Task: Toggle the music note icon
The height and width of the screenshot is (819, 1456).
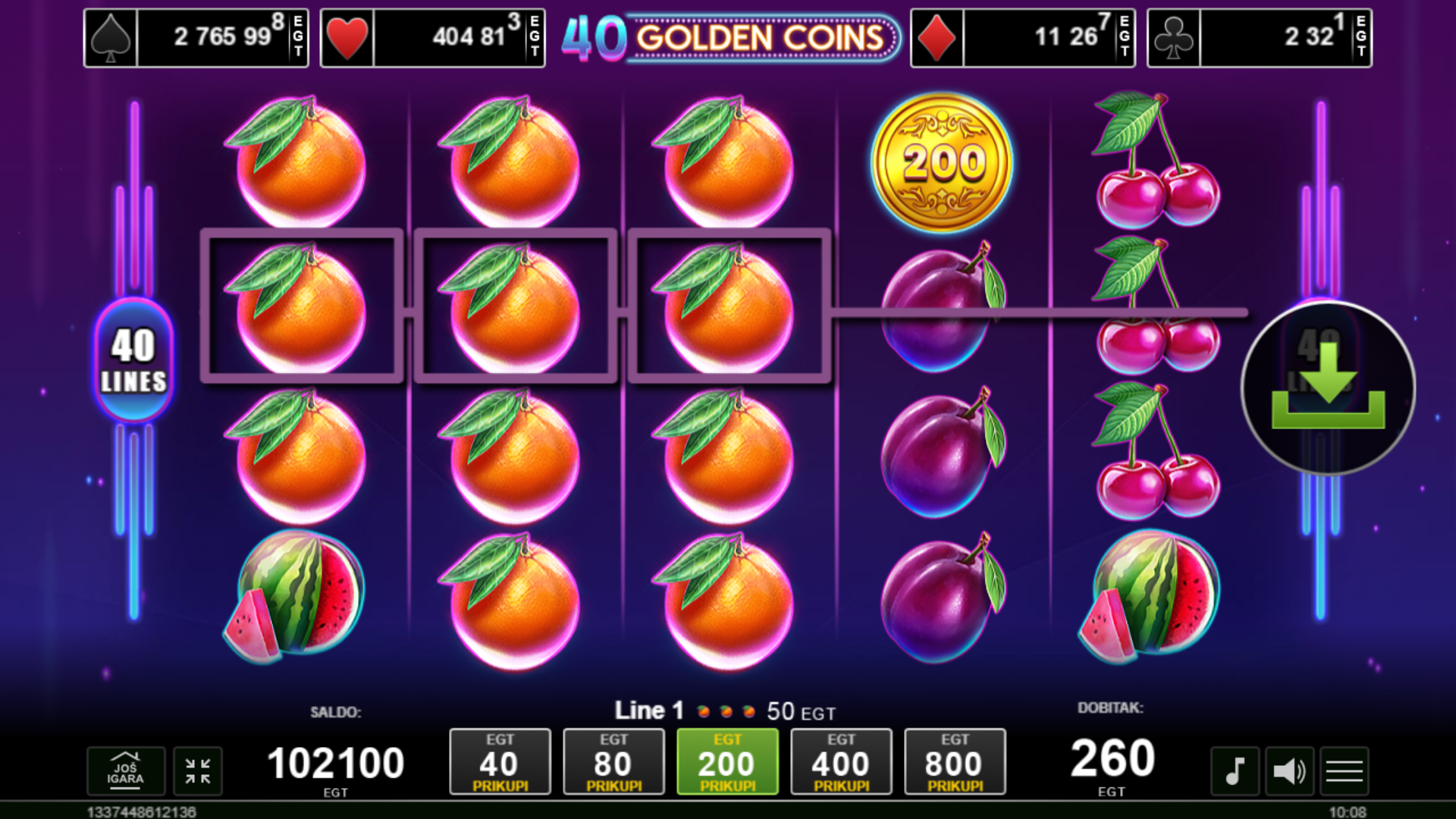Action: [1235, 771]
